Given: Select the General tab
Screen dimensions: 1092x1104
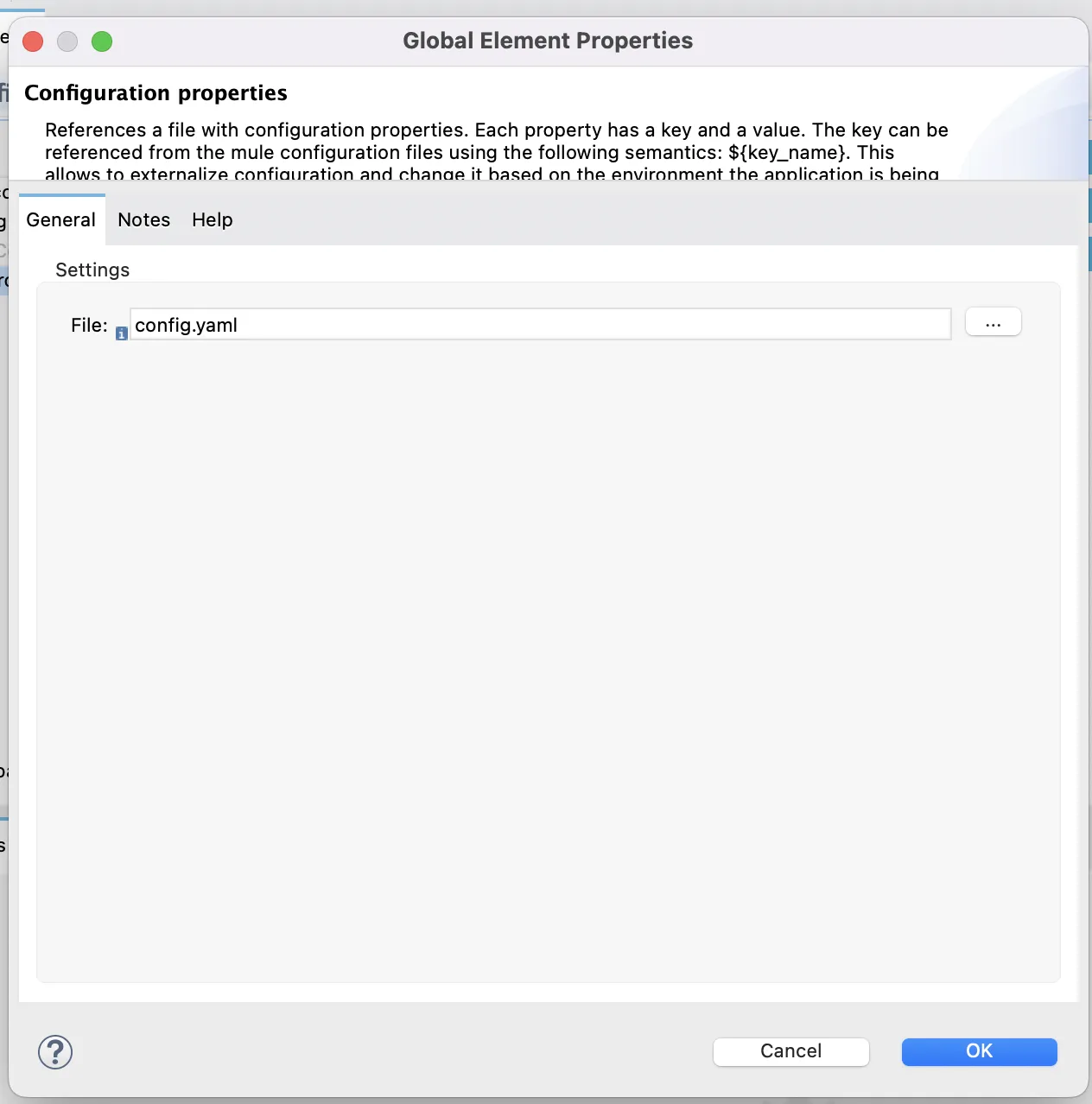Looking at the screenshot, I should pos(61,219).
